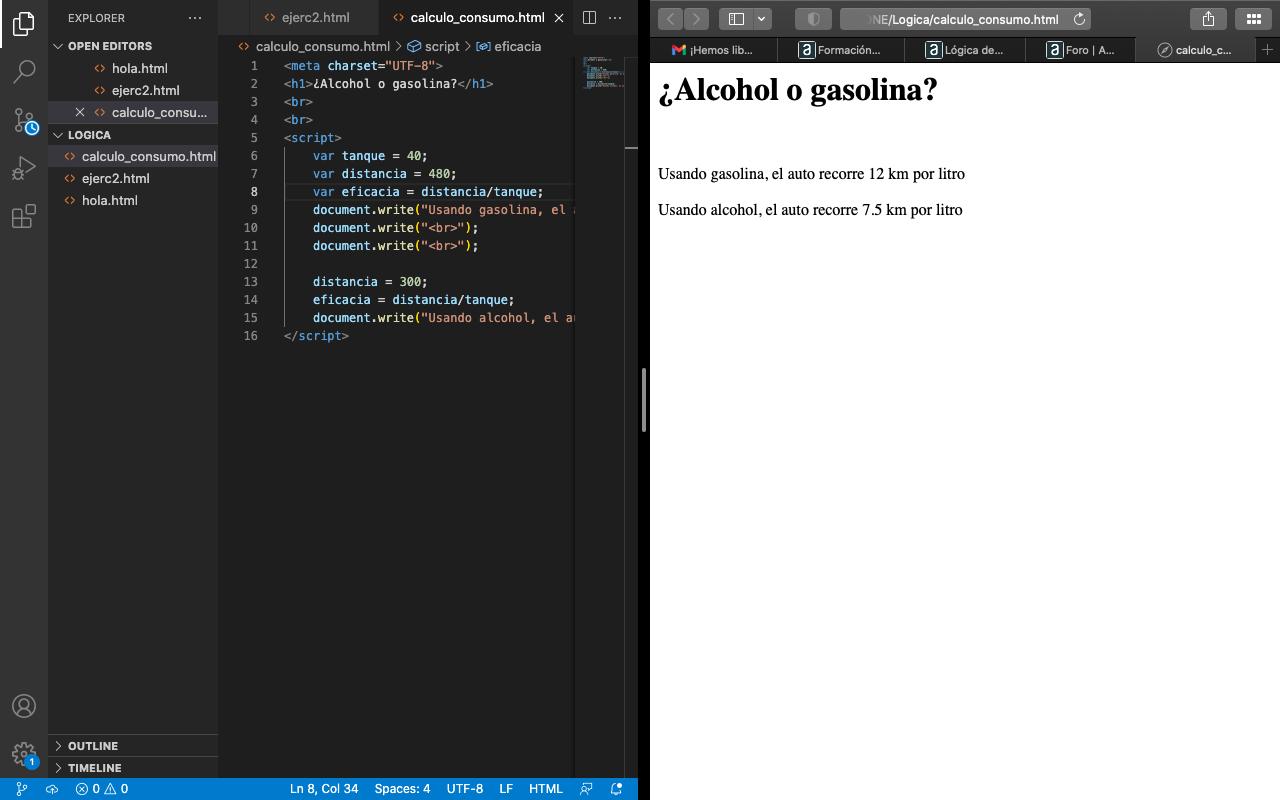The width and height of the screenshot is (1280, 800).
Task: Click 'var tanque = 40;' on line 6
Action: 370,156
